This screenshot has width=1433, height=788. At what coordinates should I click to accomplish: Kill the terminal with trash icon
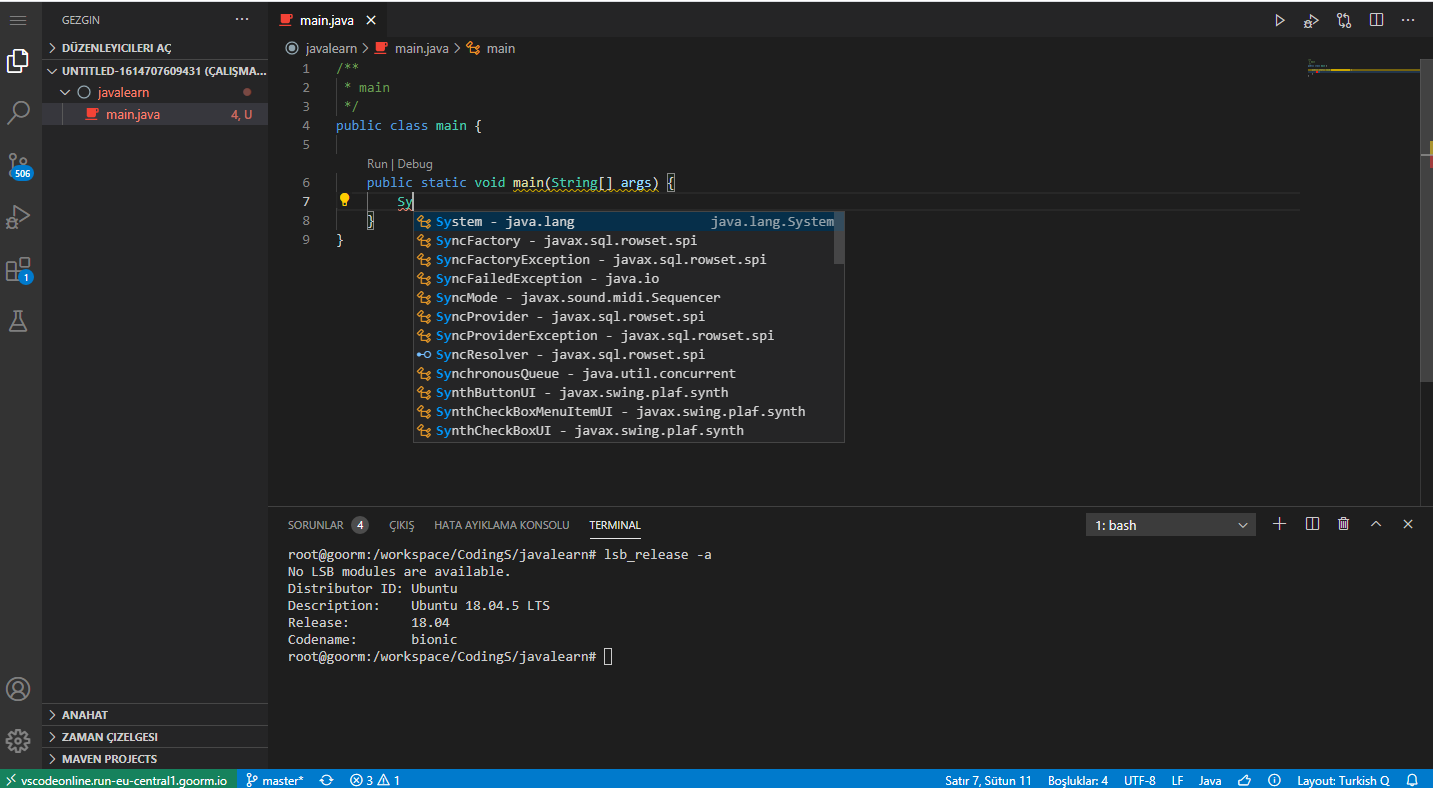click(x=1344, y=524)
